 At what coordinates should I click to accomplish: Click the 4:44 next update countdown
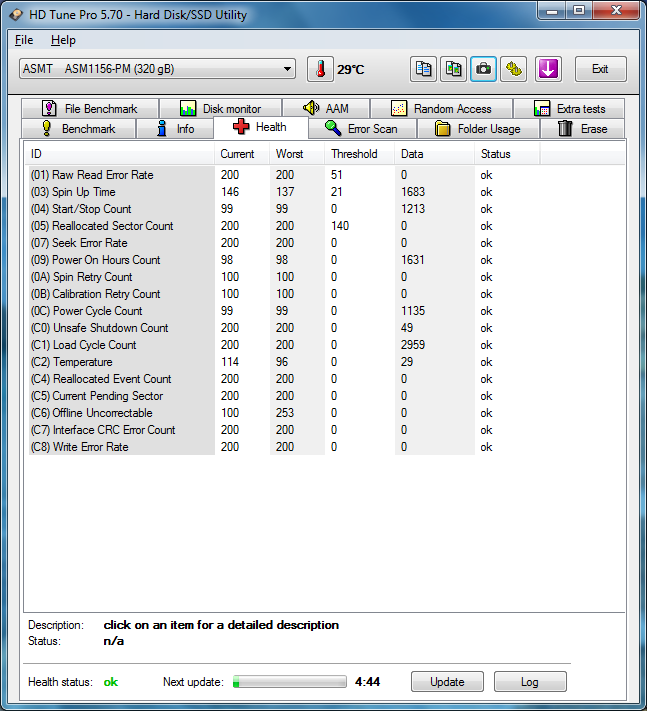point(368,682)
